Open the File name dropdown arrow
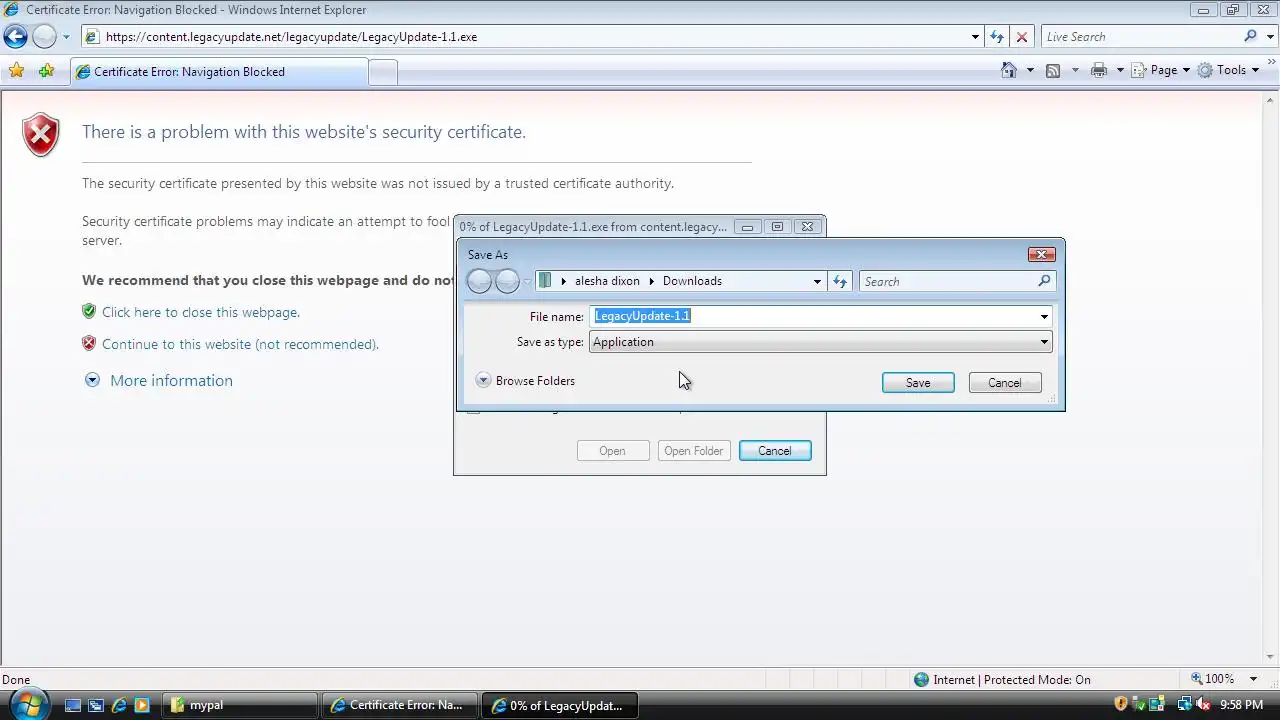Viewport: 1280px width, 720px height. pyautogui.click(x=1044, y=316)
